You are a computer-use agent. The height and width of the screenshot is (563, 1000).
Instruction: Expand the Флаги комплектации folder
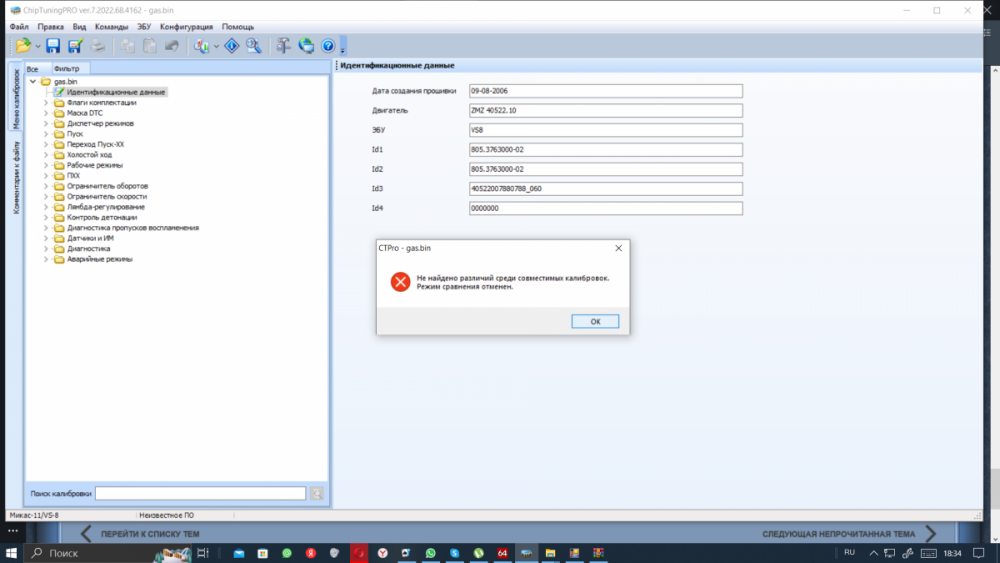click(46, 103)
